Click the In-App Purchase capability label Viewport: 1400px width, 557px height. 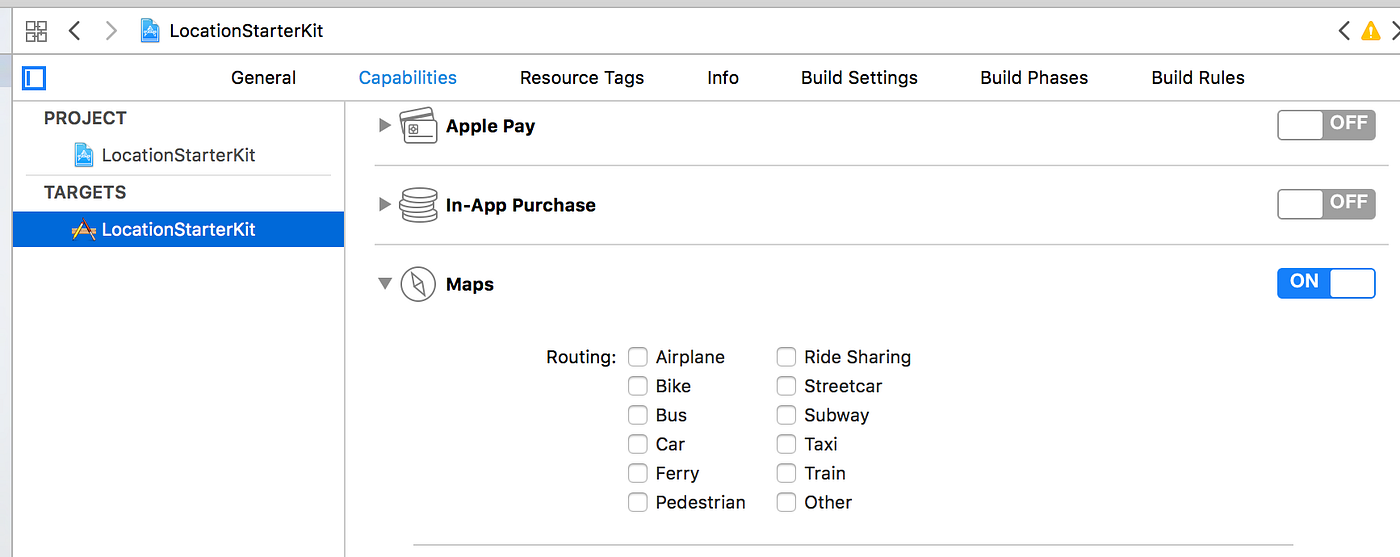coord(521,205)
